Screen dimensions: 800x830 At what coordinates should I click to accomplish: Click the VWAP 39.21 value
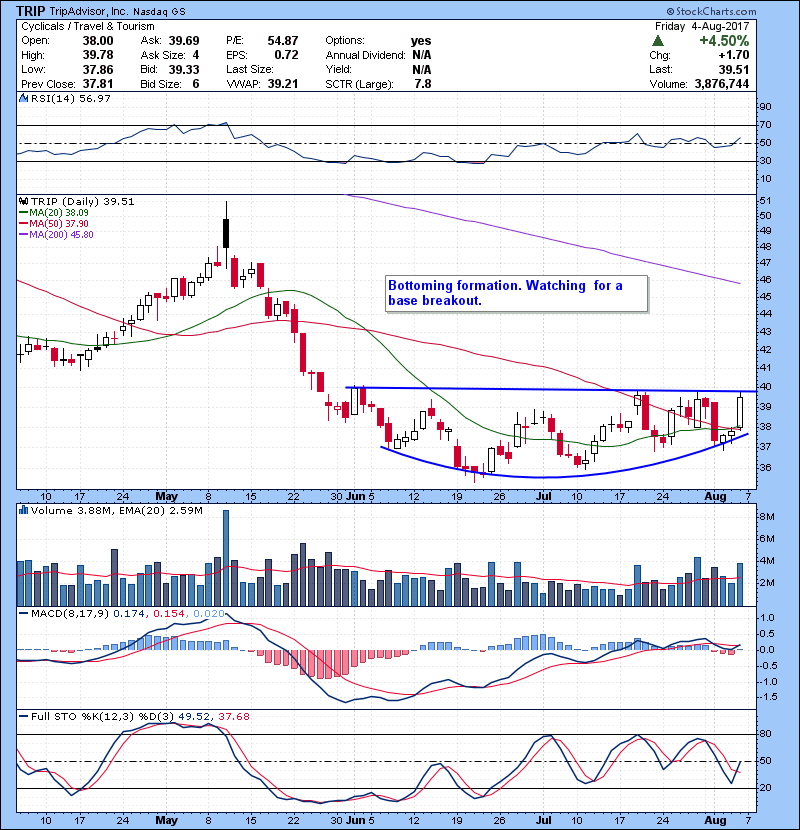(283, 84)
